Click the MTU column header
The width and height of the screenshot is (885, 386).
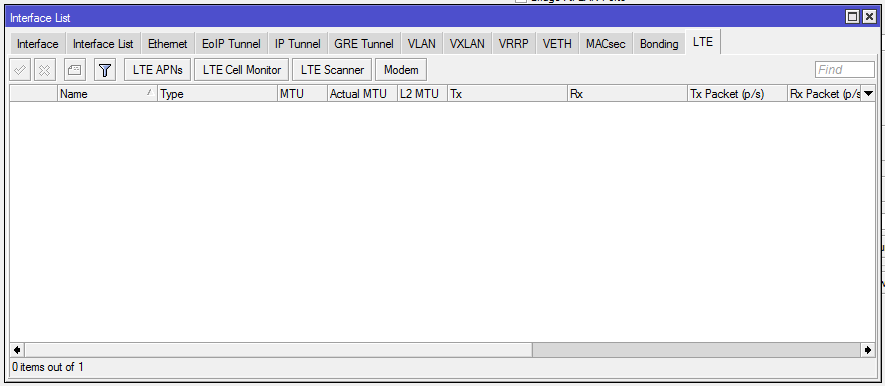click(302, 94)
